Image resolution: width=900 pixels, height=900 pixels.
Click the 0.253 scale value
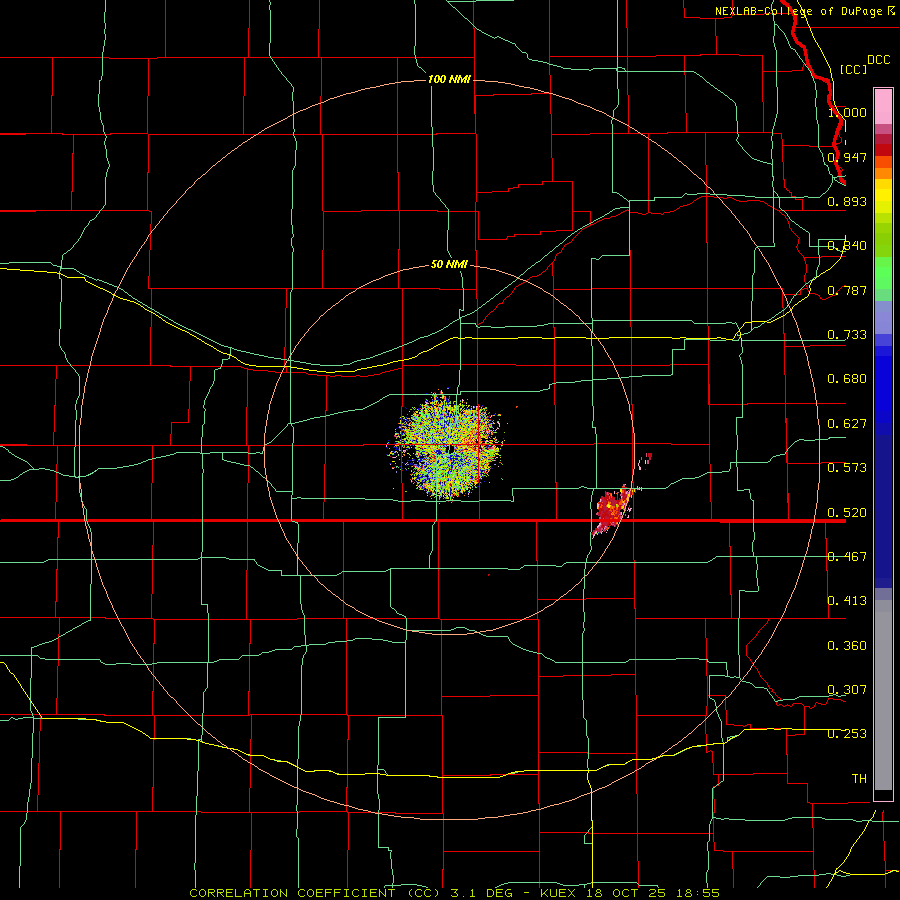(847, 734)
